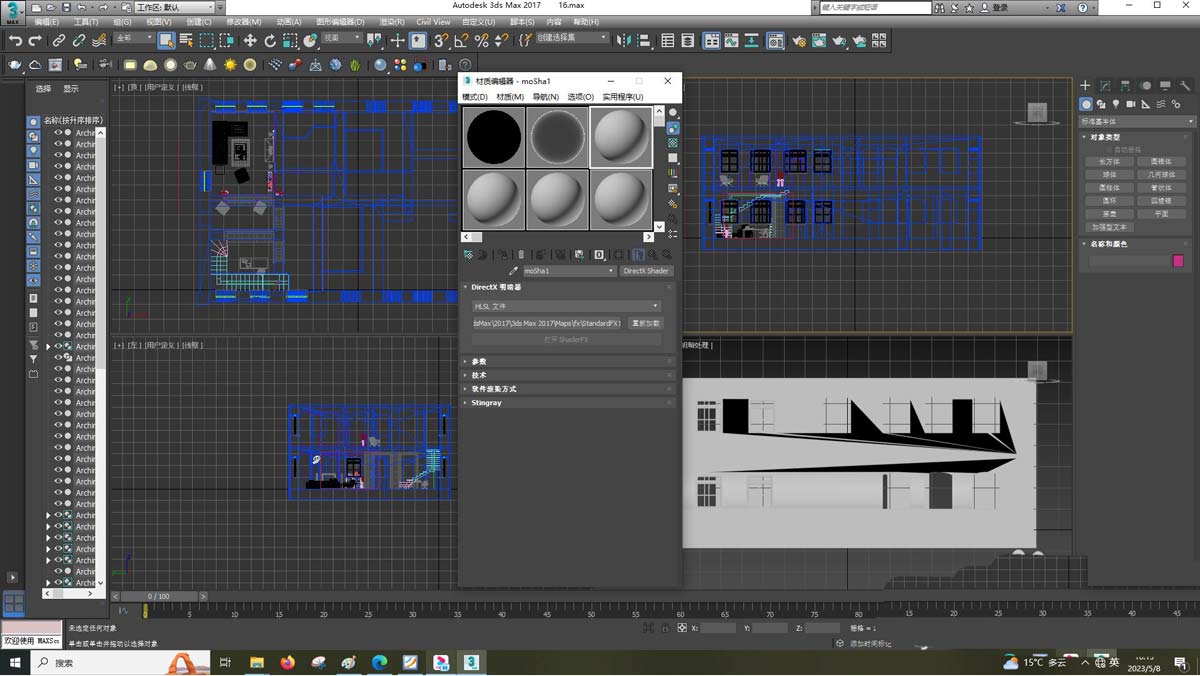The image size is (1200, 676).
Task: Open the HLSL 文件 dropdown
Action: coord(566,306)
